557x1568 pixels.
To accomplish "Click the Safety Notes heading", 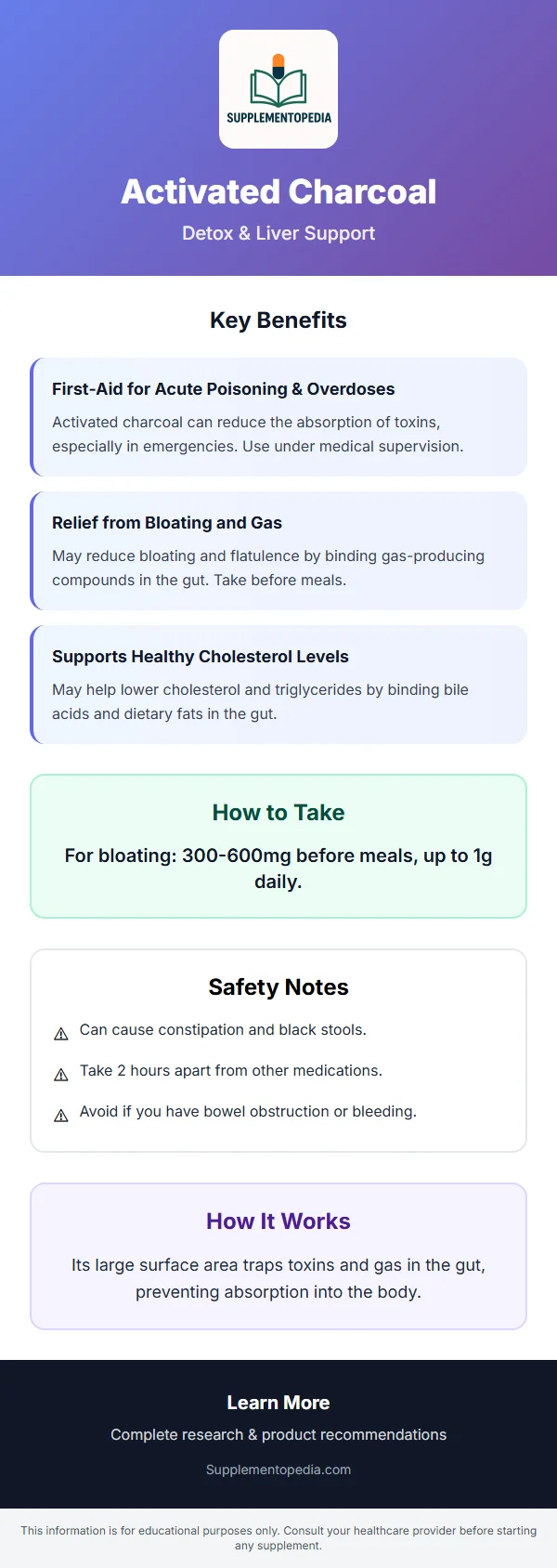I will point(278,987).
